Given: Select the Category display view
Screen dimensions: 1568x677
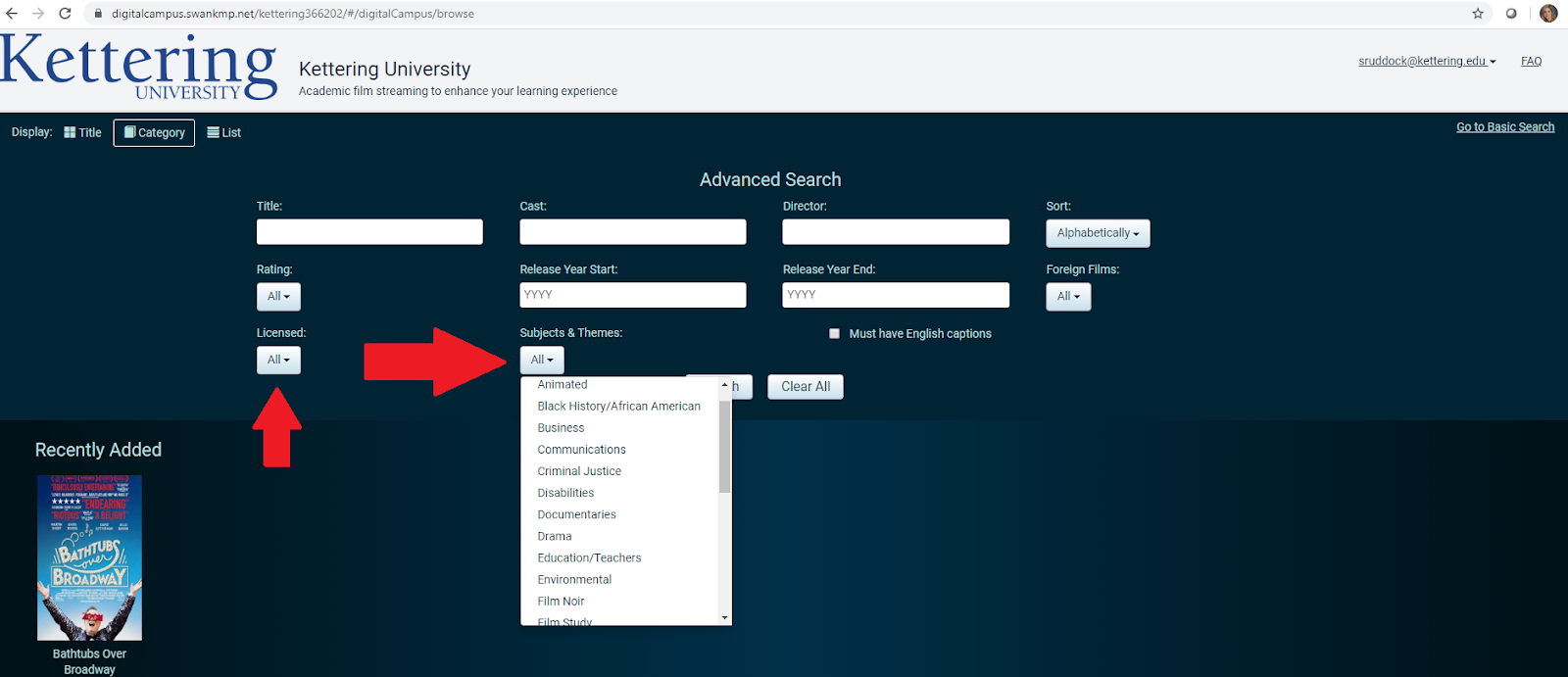Looking at the screenshot, I should 154,132.
